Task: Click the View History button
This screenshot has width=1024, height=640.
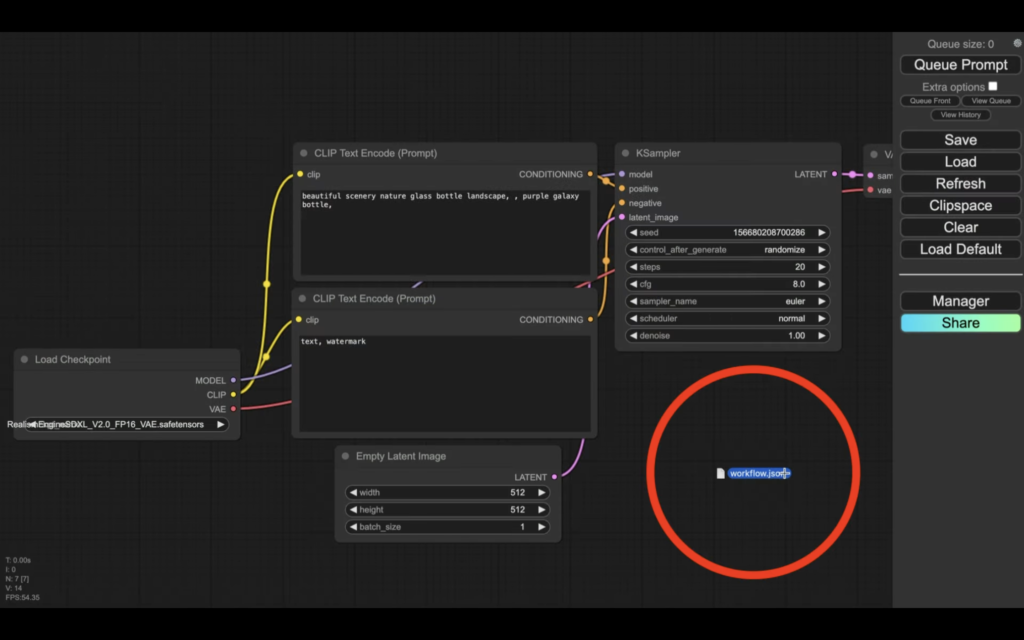Action: pos(960,115)
